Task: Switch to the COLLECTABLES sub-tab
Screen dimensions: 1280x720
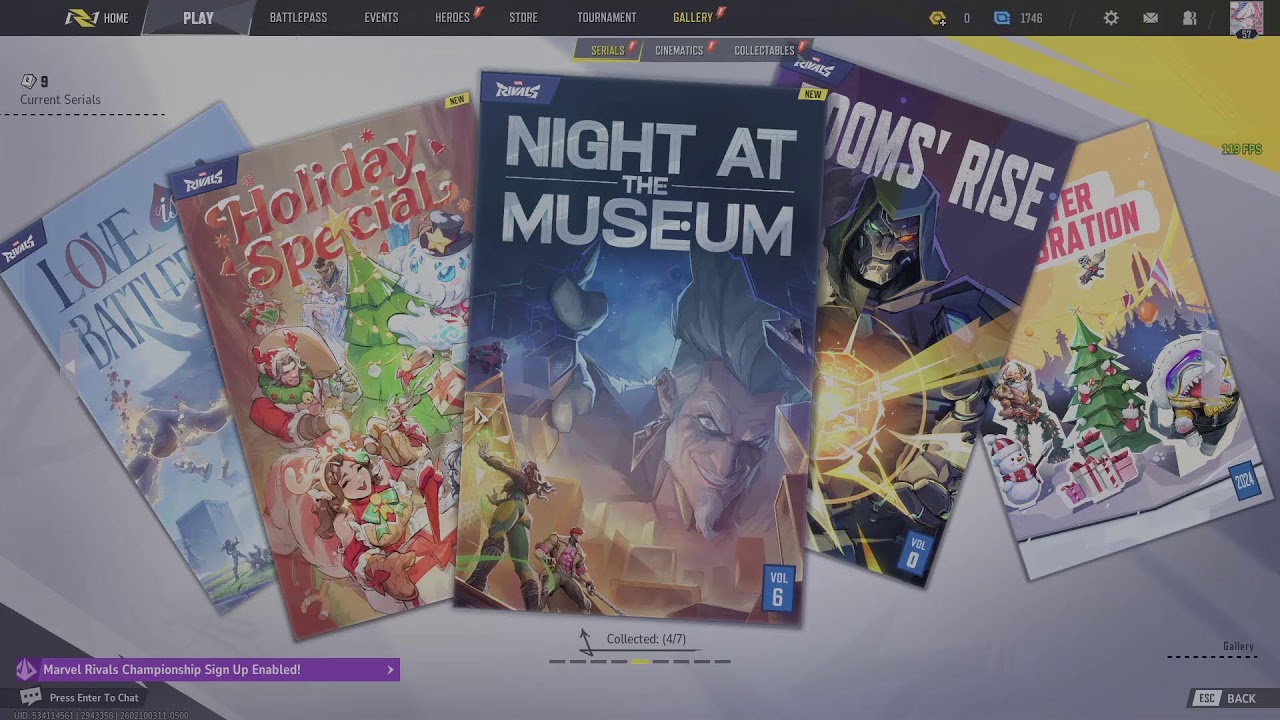Action: point(764,50)
